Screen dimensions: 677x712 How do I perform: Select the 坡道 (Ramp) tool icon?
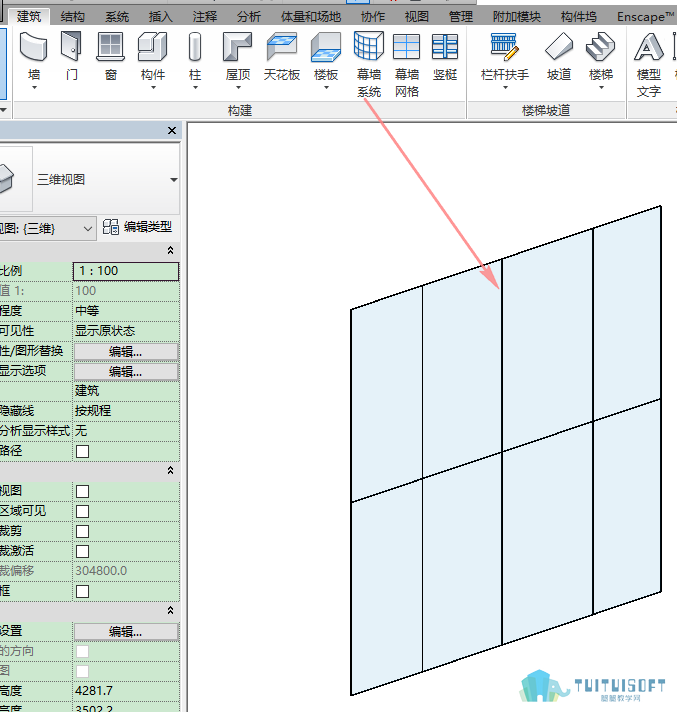click(x=559, y=47)
